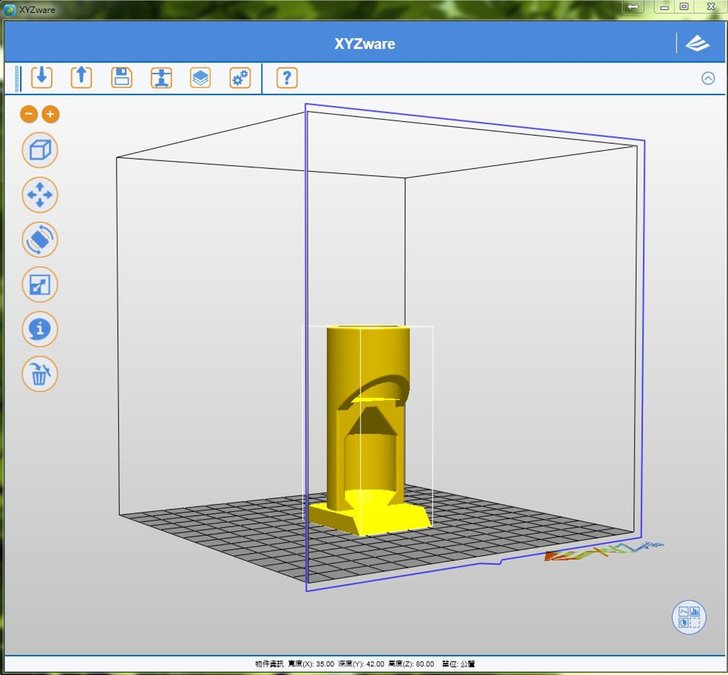
Task: Save the file using the floppy disk icon
Action: [x=121, y=77]
